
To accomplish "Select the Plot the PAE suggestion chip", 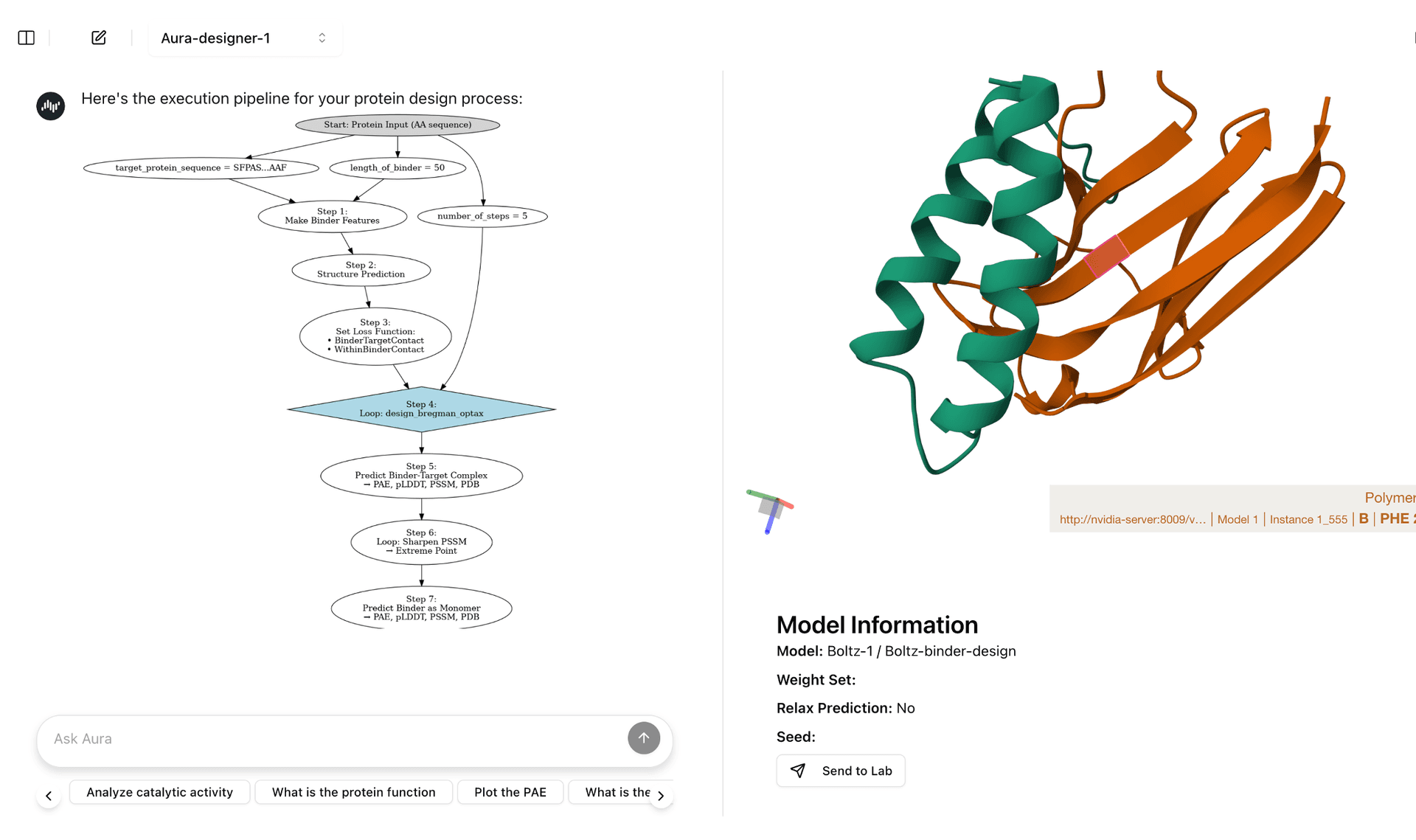I will pos(510,792).
